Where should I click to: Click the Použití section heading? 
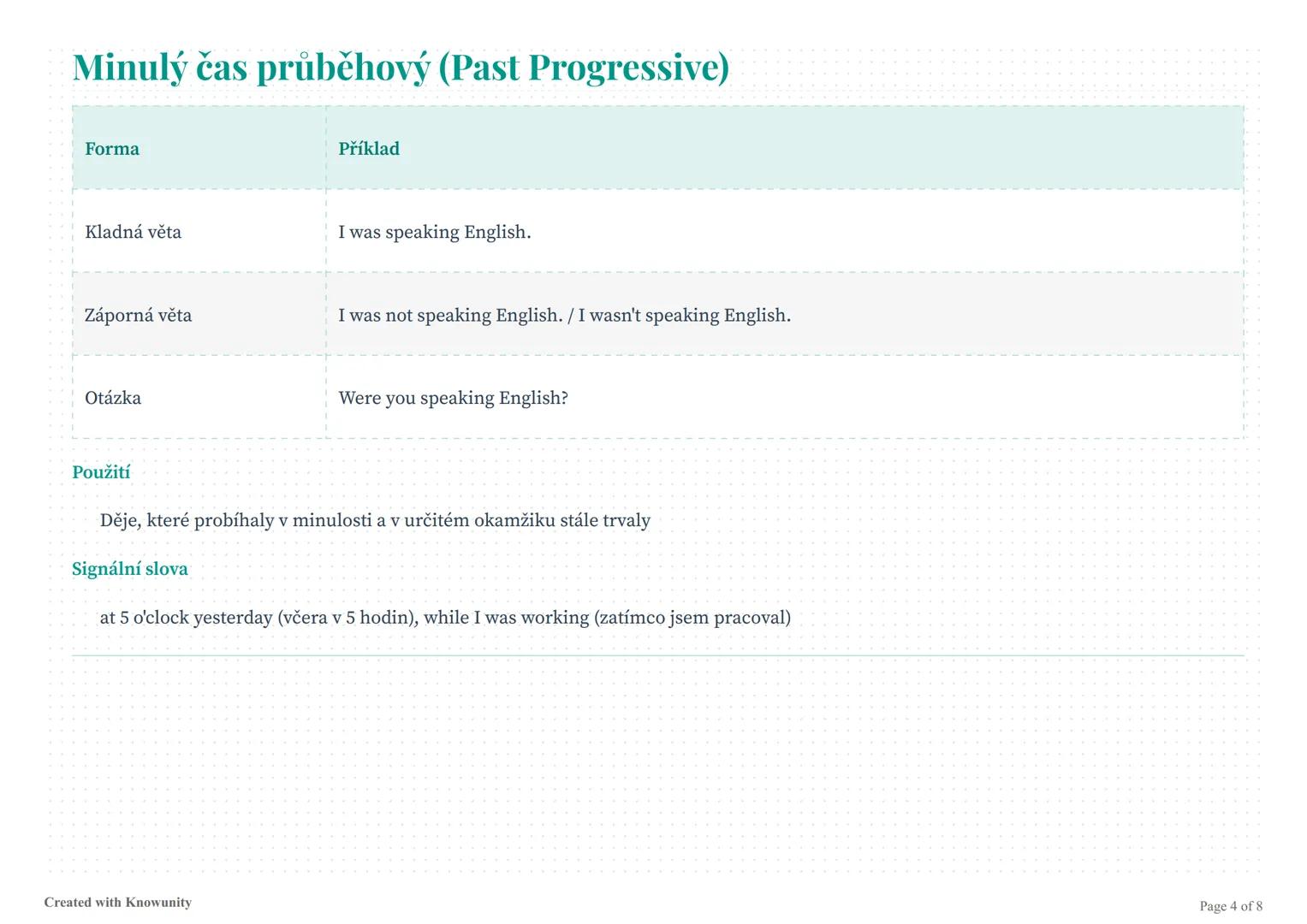pos(101,472)
